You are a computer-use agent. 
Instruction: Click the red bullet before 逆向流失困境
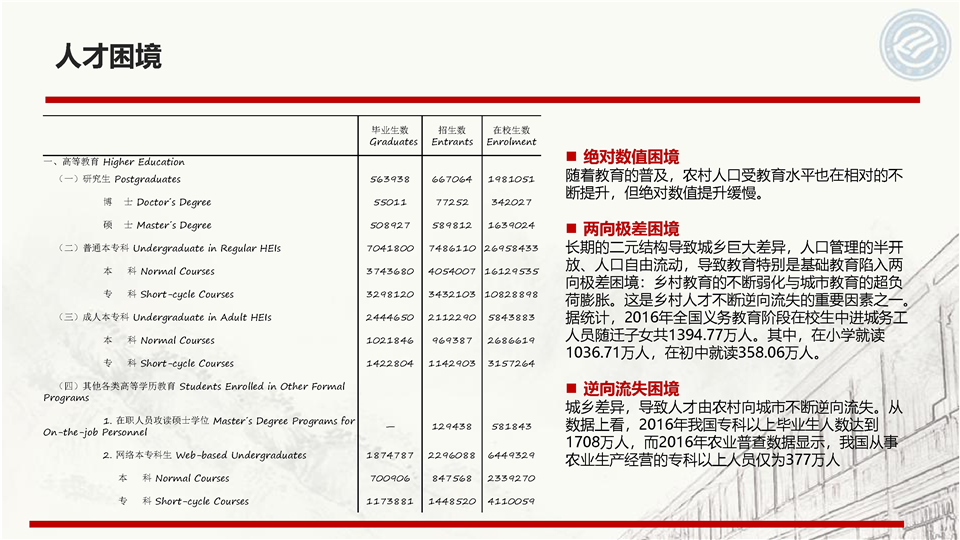[x=571, y=389]
